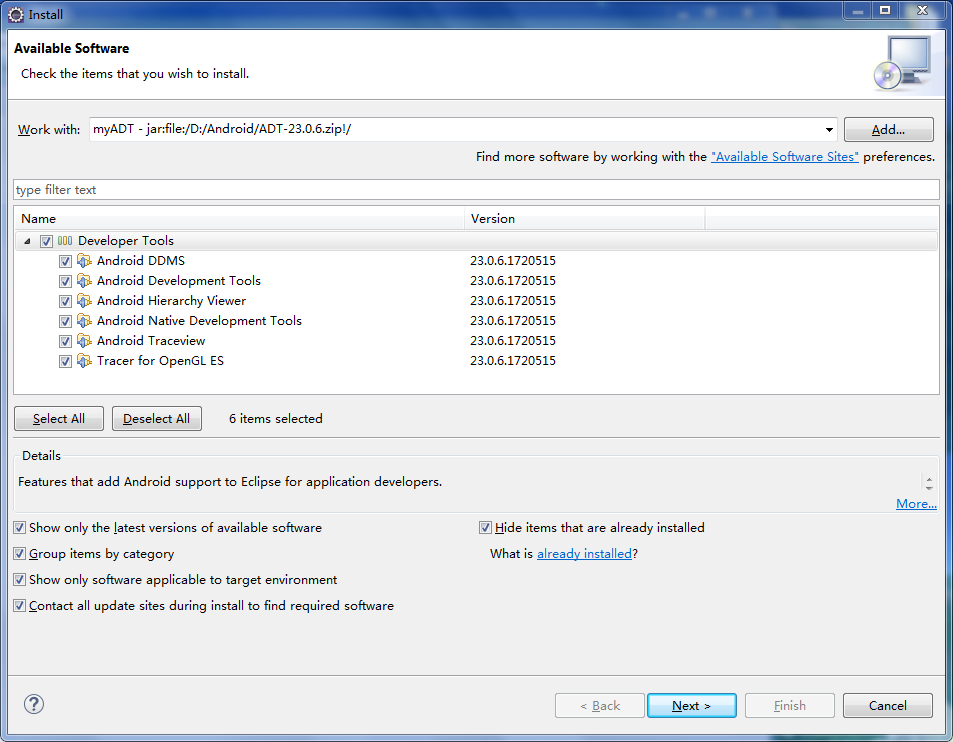Click the '6 items selected' status text

coord(276,419)
